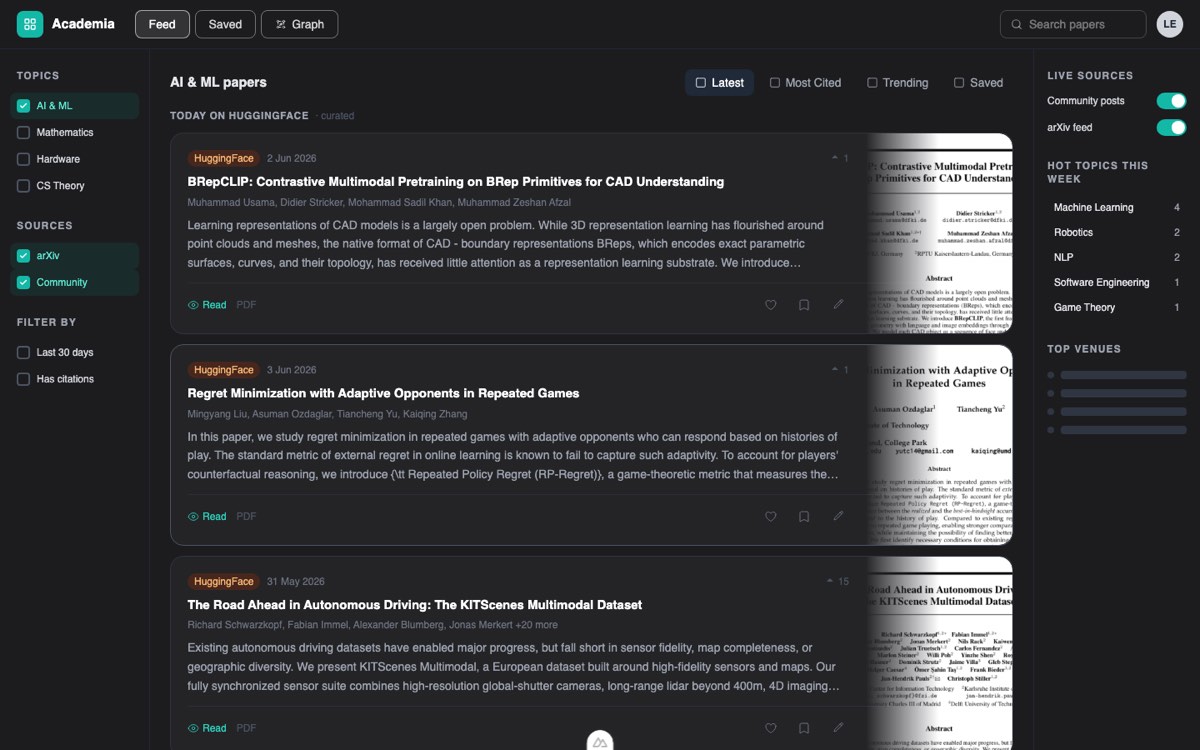
Task: Bookmark the Regret Minimization paper
Action: click(804, 517)
